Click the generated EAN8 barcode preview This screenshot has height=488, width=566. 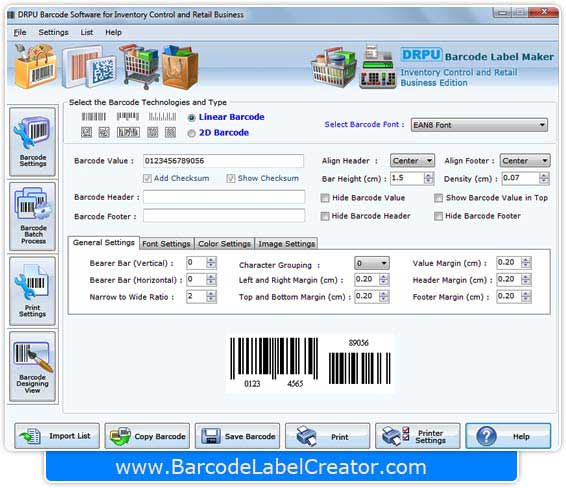(x=310, y=363)
